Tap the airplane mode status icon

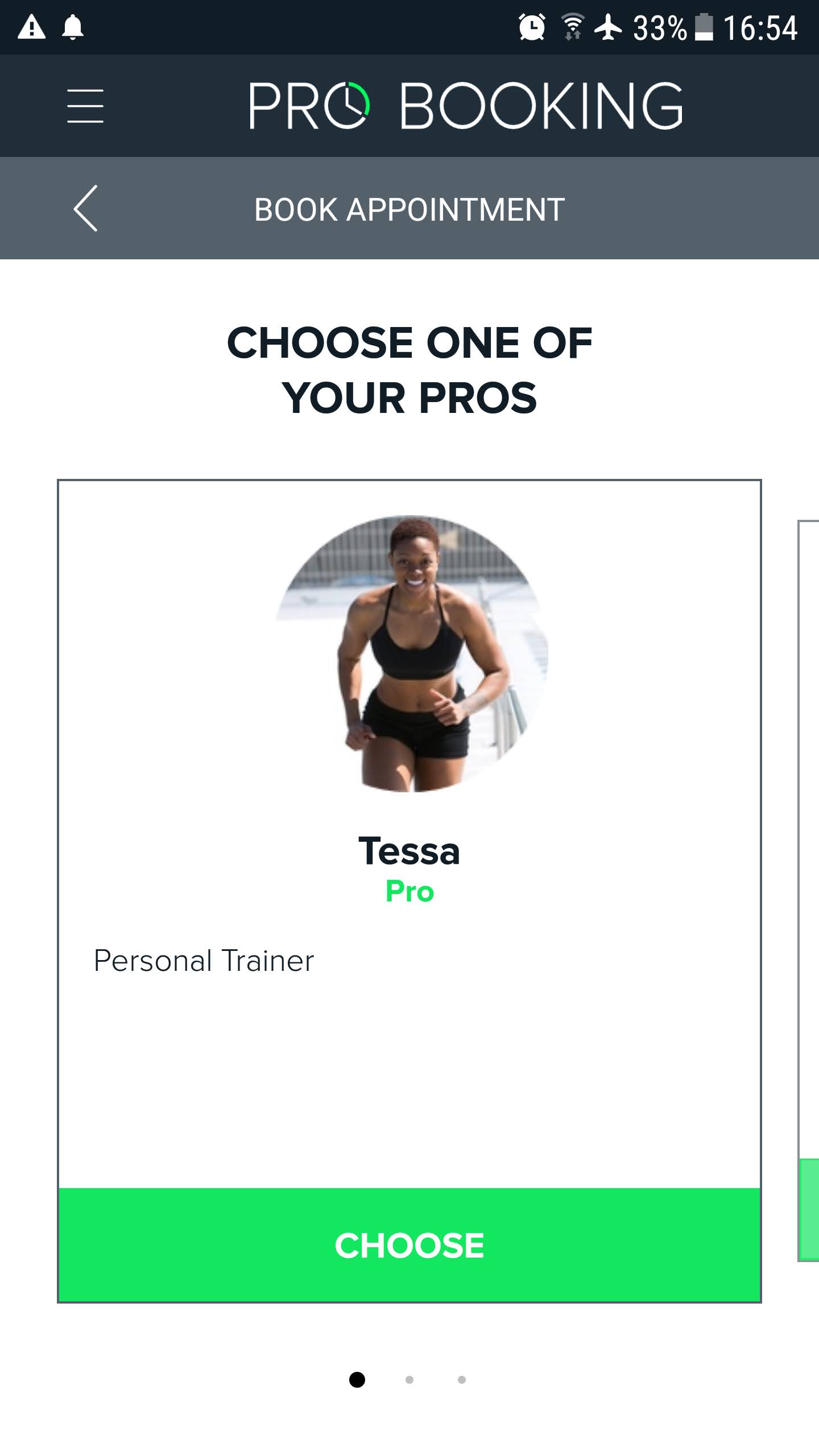(608, 27)
